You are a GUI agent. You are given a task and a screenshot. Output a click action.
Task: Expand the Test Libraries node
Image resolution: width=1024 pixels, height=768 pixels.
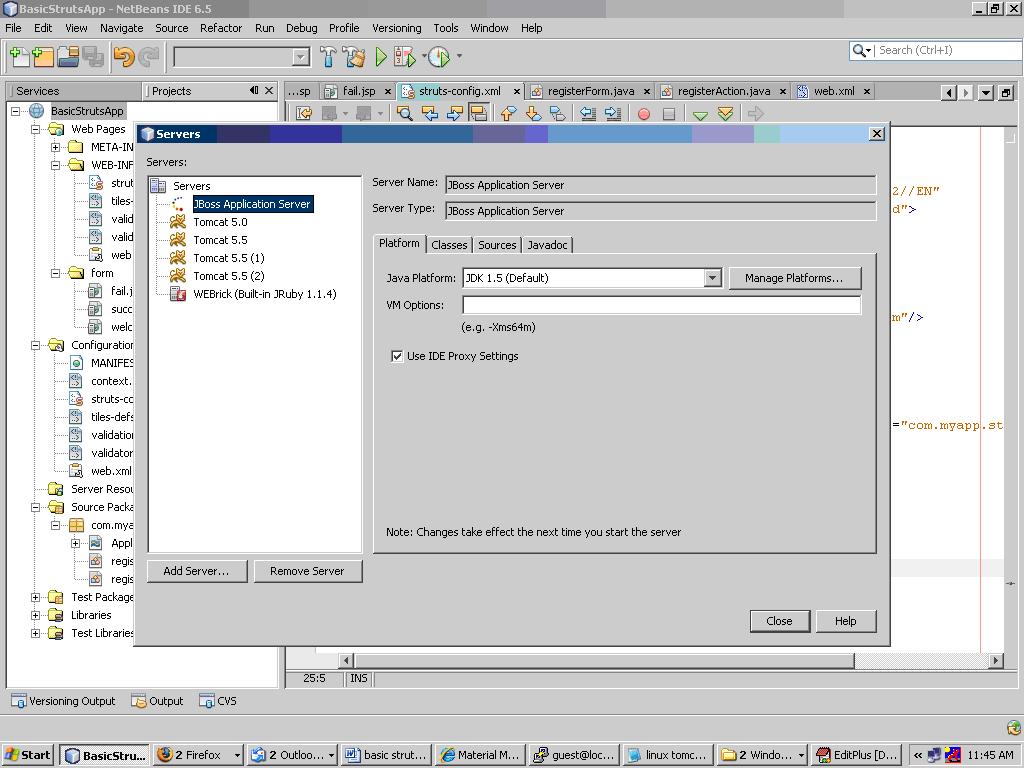point(36,633)
